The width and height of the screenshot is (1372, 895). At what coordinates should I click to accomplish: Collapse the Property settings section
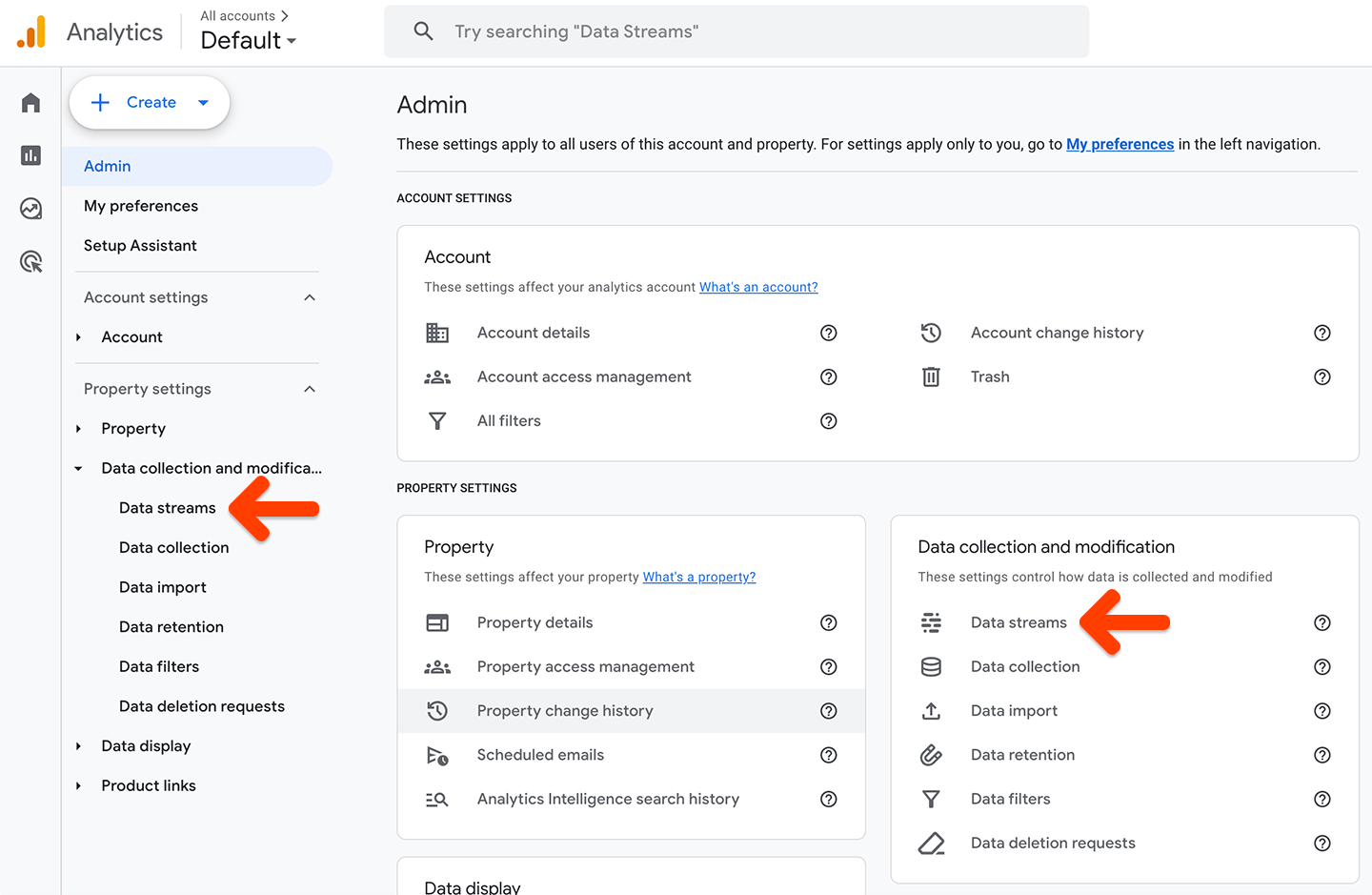310,389
